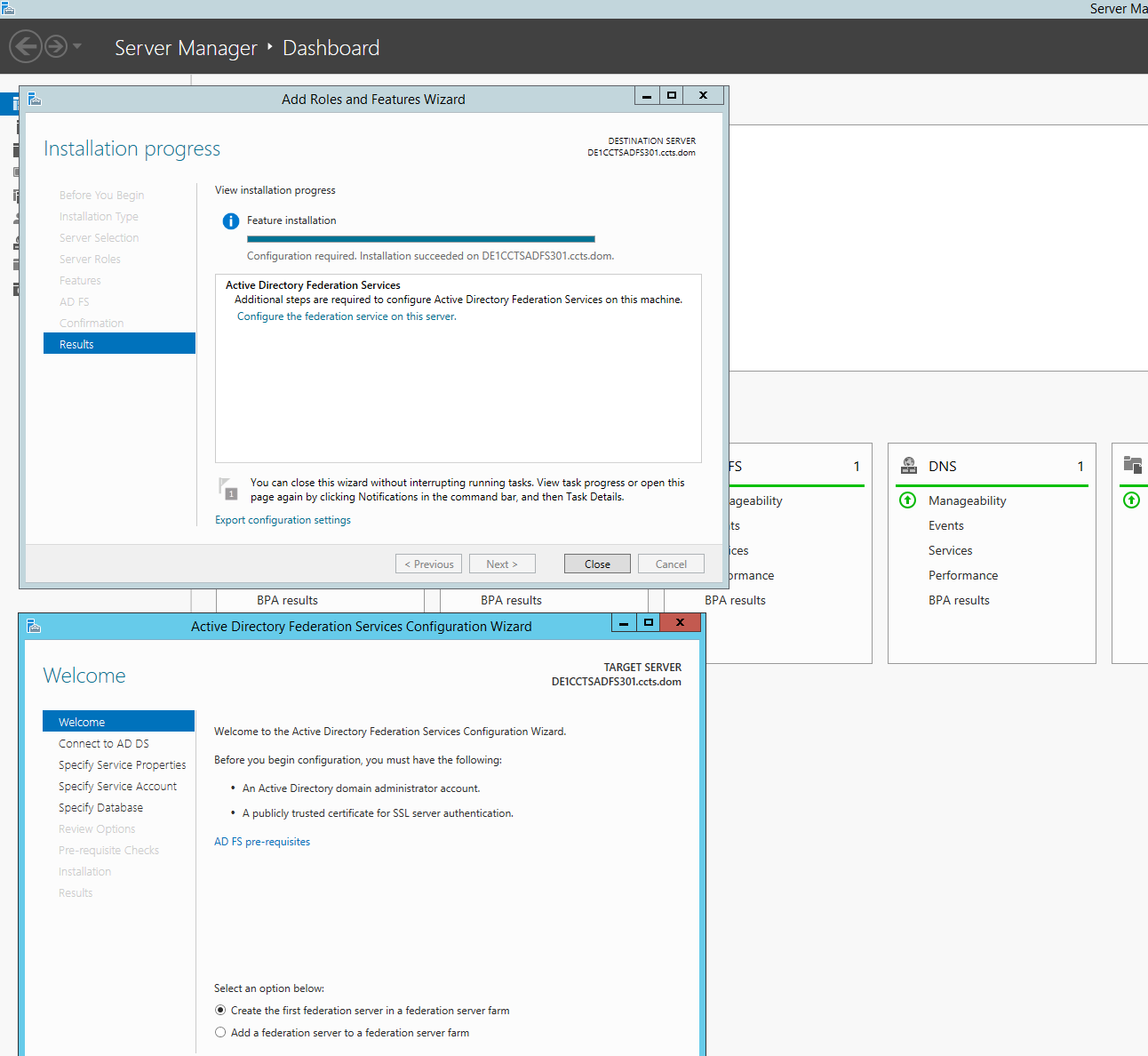Select 'Create the first federation server' radio option
This screenshot has height=1056, width=1148.
pyautogui.click(x=220, y=1011)
